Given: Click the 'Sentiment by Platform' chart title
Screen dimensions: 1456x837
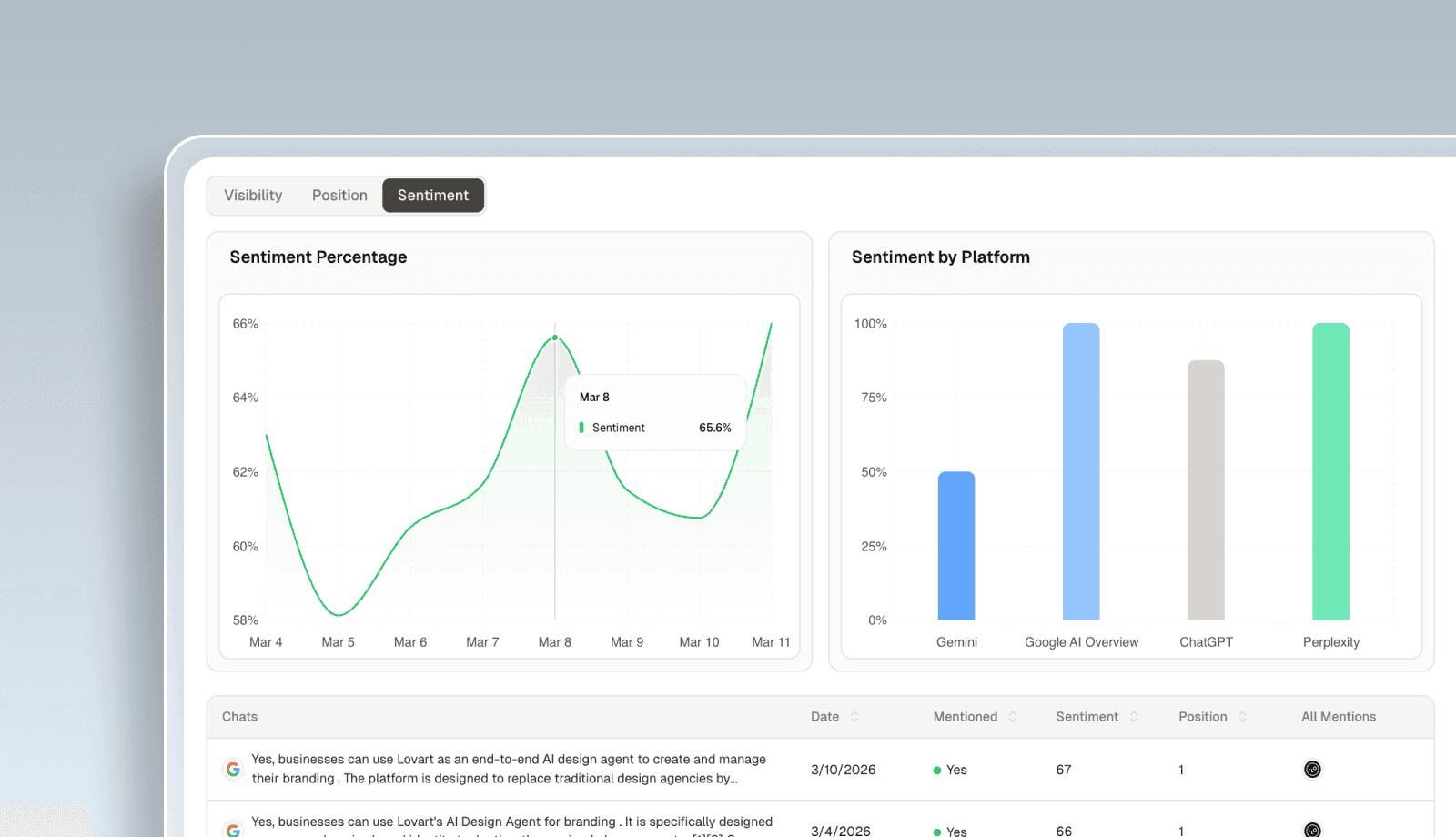Looking at the screenshot, I should click(x=941, y=257).
